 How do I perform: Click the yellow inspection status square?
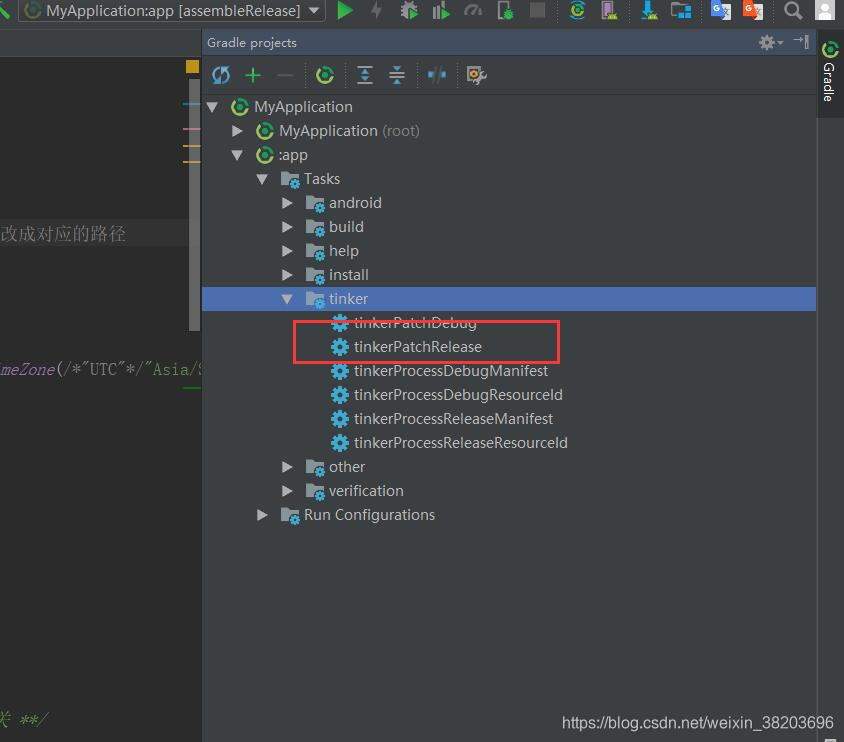pyautogui.click(x=192, y=66)
